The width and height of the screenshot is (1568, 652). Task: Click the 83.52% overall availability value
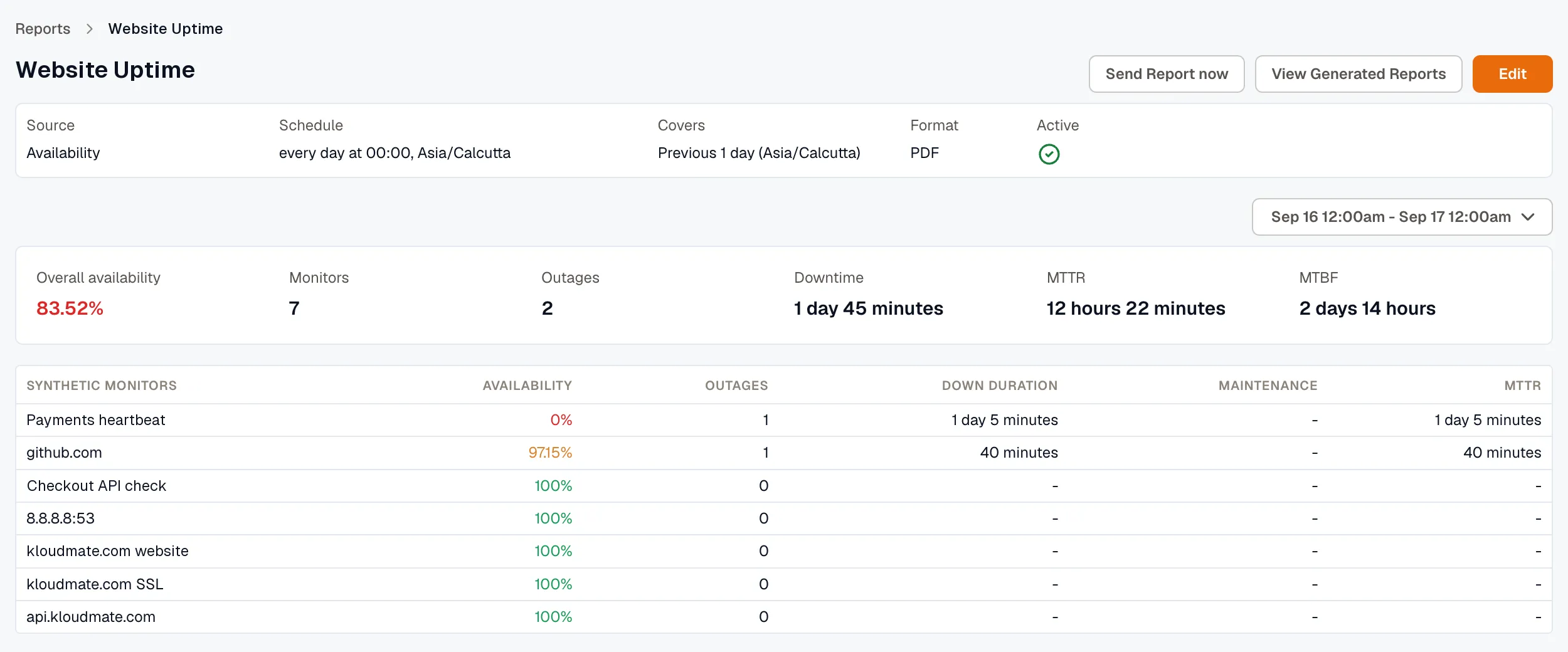70,308
